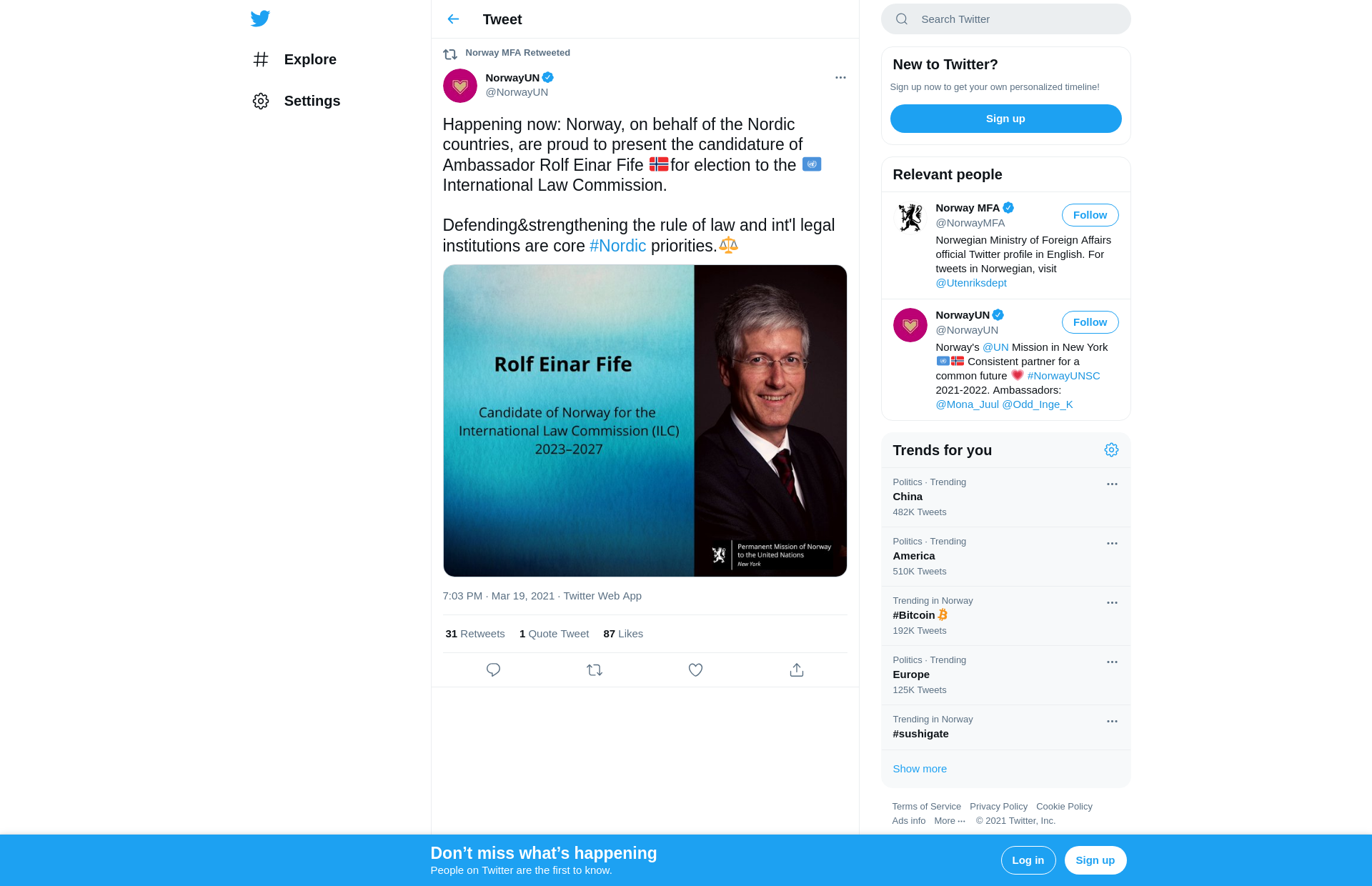Click the #Nordic hashtag link
This screenshot has width=1372, height=886.
click(617, 246)
